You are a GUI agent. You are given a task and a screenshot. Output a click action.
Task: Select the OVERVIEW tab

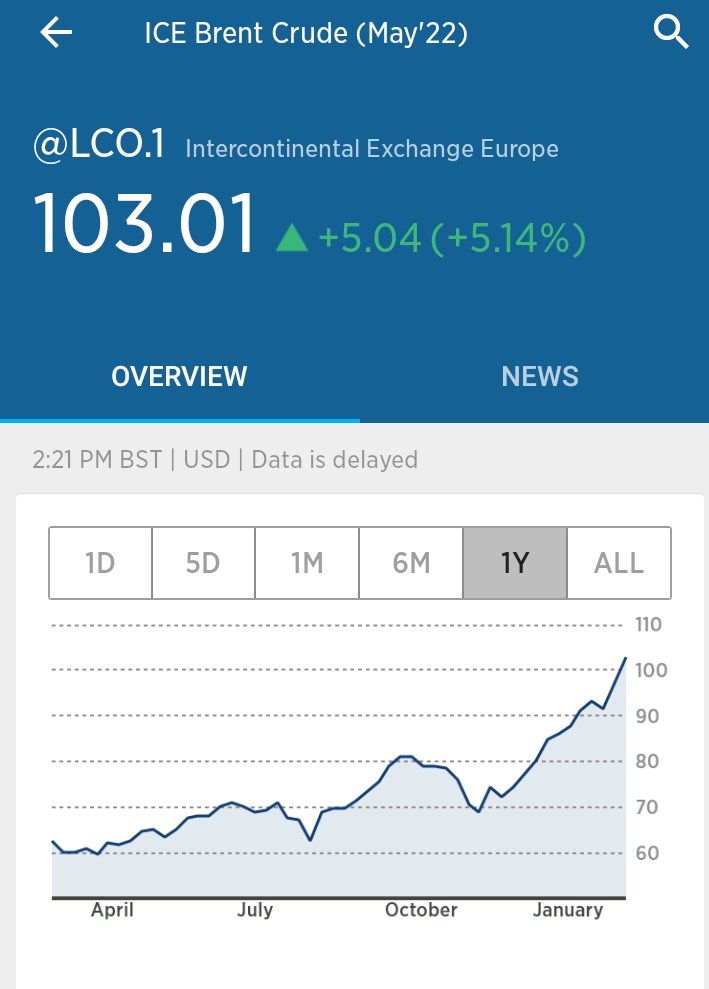(179, 376)
